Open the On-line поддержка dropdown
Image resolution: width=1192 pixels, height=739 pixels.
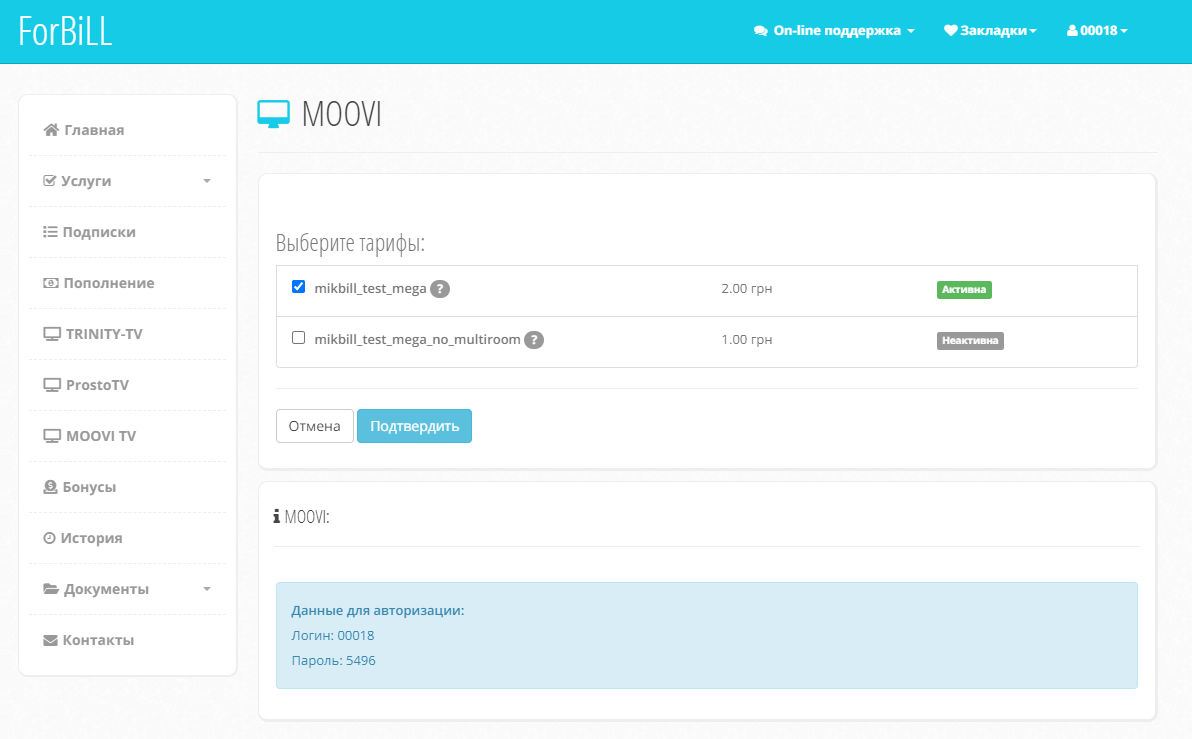[834, 31]
